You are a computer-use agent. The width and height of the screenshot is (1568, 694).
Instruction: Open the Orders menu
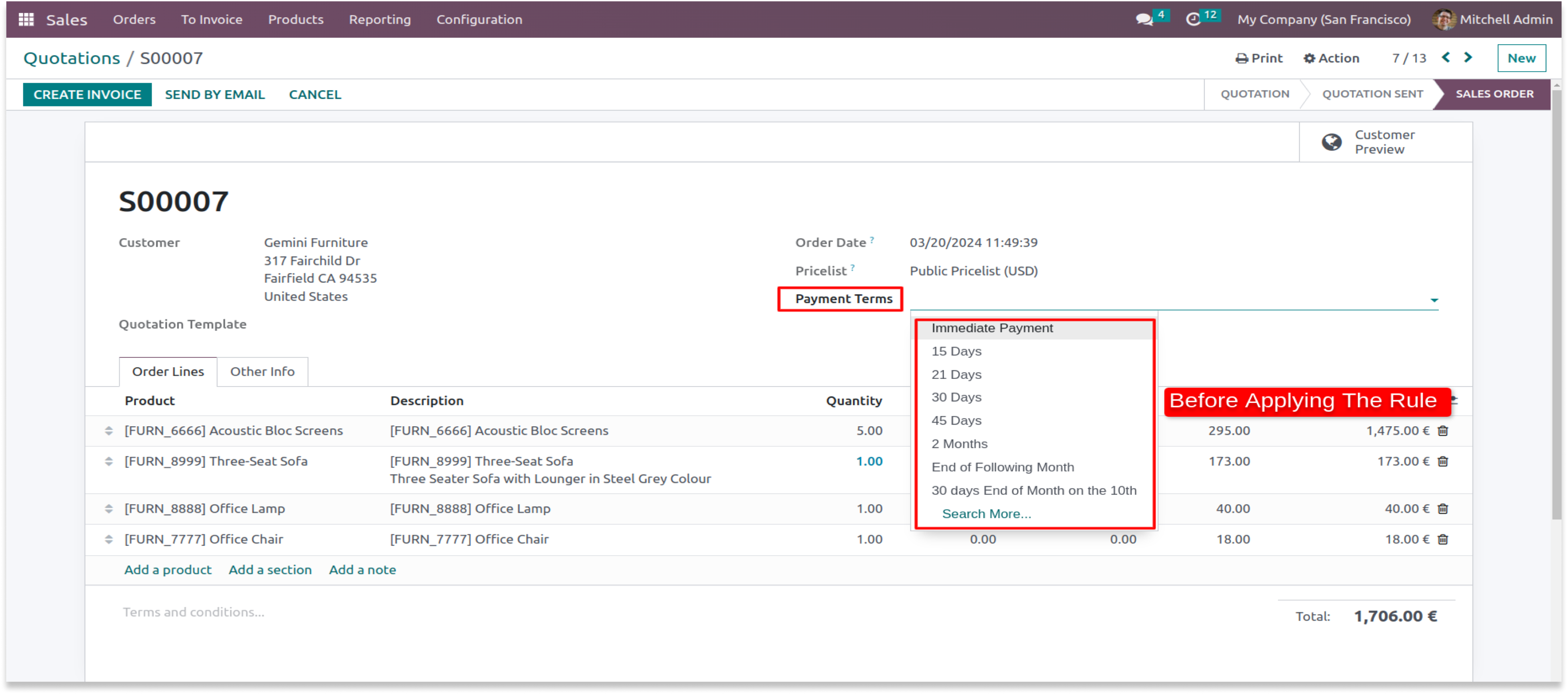click(134, 19)
